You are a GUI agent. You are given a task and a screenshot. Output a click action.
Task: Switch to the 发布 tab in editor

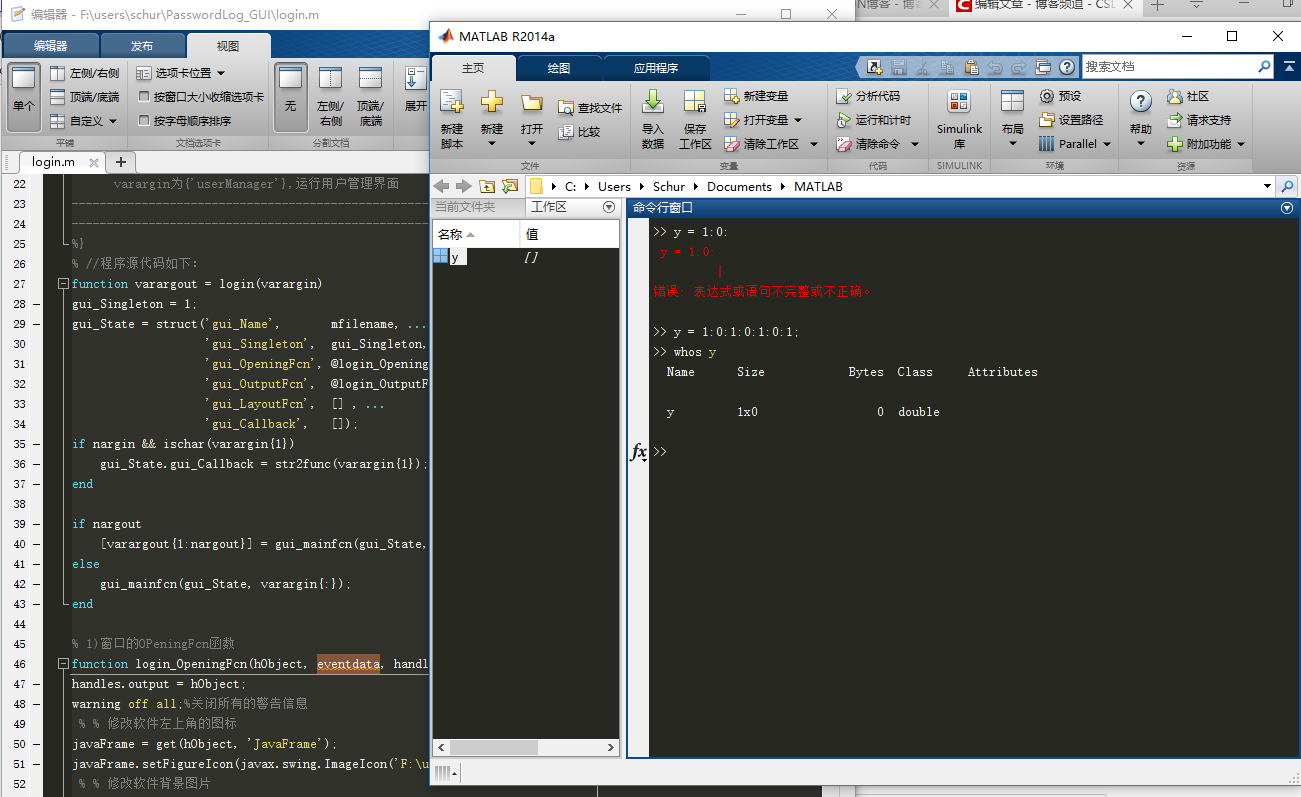click(142, 46)
